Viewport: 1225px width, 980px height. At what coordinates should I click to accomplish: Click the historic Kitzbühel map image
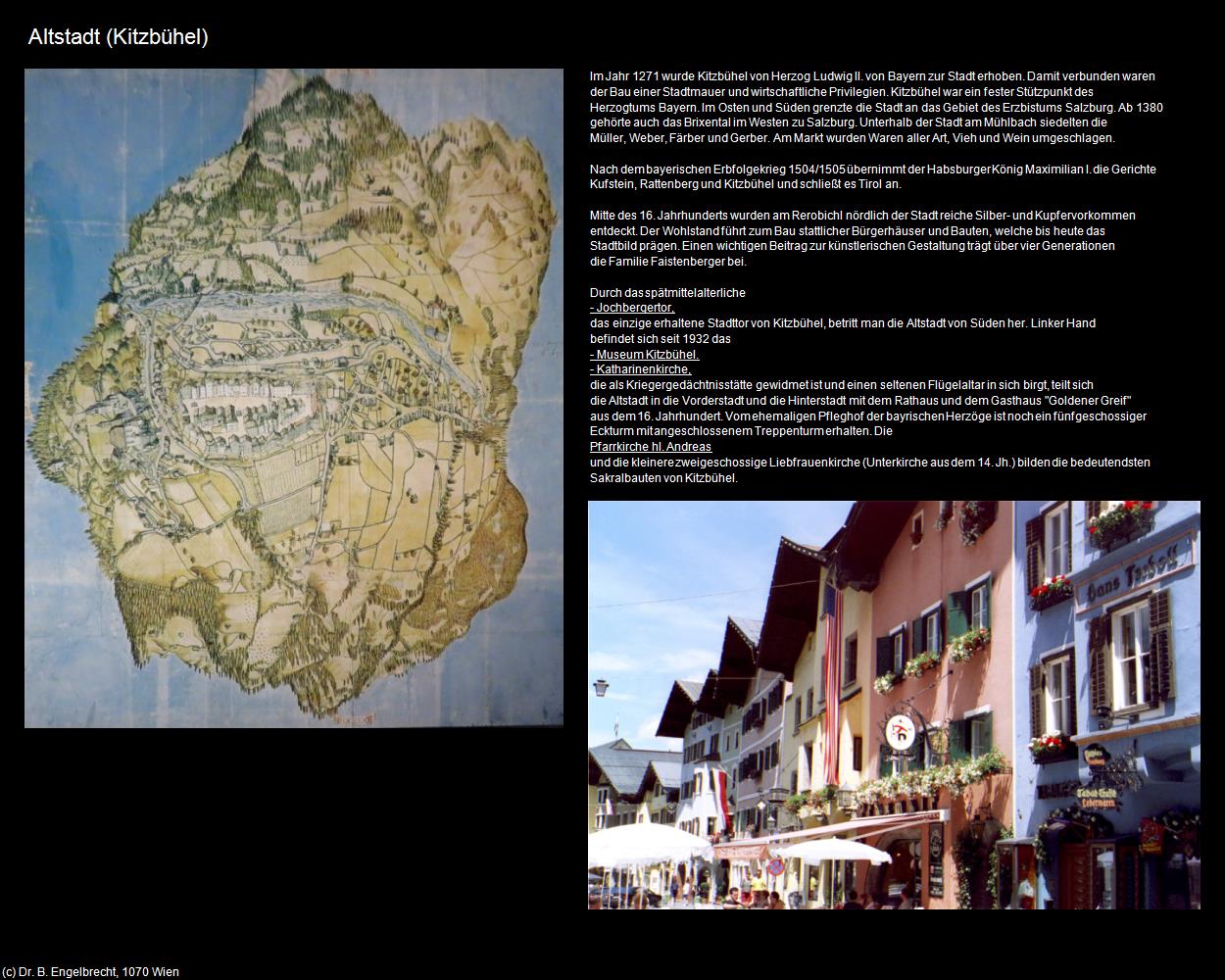pos(294,398)
